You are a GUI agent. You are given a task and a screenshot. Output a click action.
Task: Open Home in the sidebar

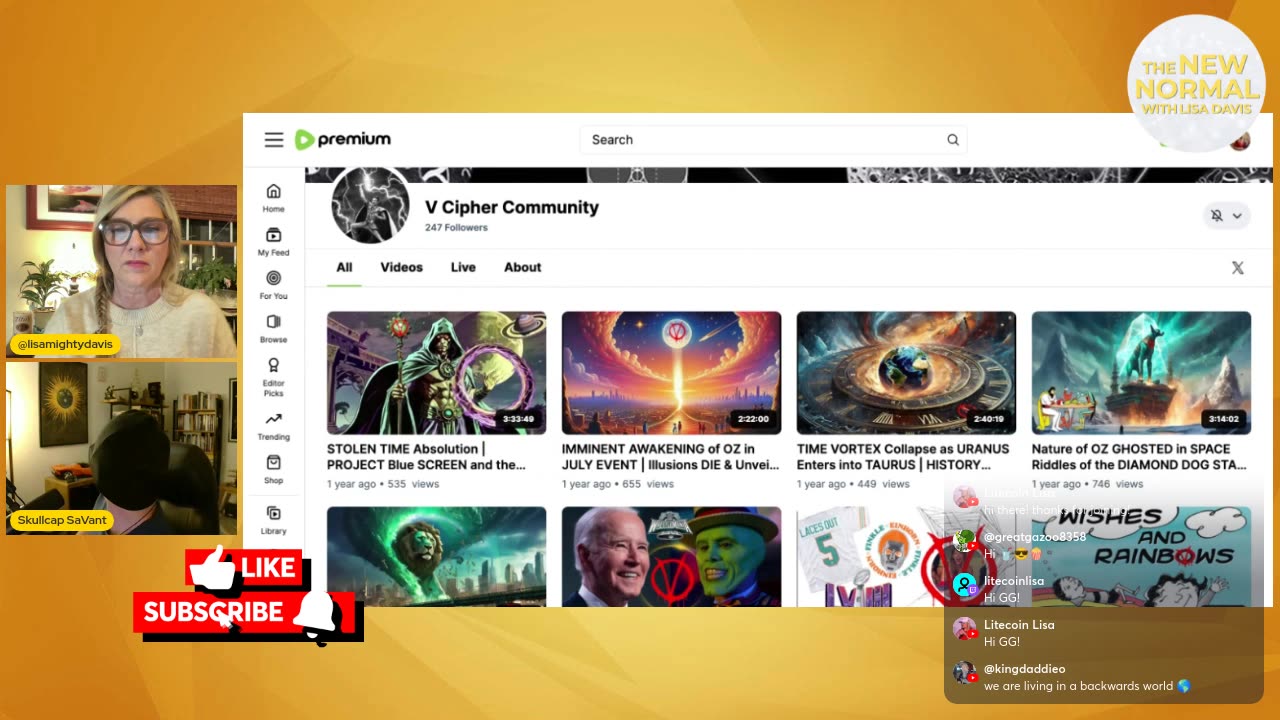coord(274,198)
